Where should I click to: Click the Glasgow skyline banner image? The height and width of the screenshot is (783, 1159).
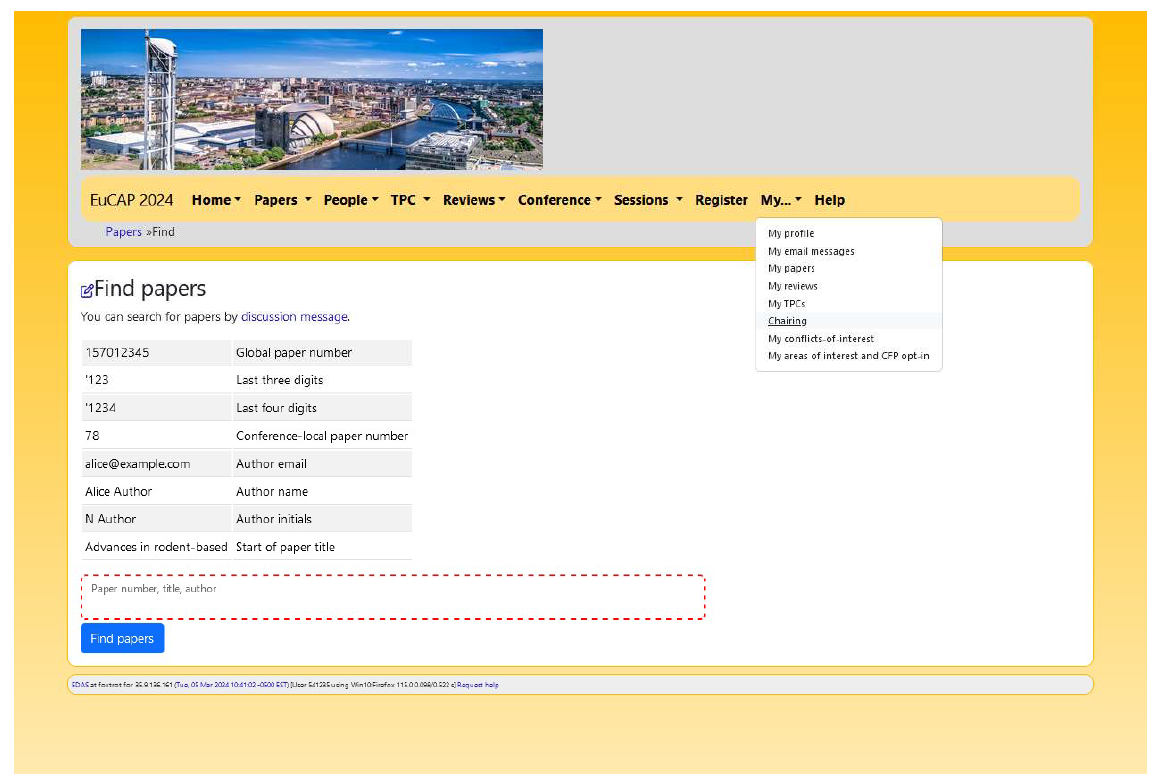point(311,99)
